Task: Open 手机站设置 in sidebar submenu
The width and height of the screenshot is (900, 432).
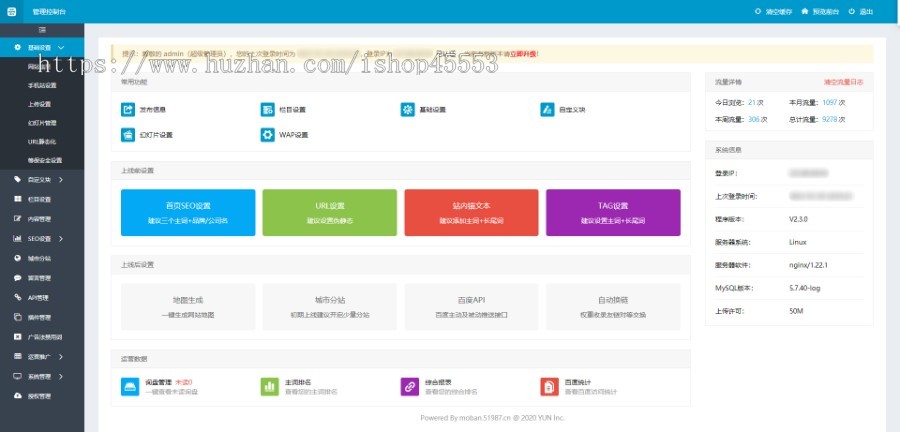Action: click(42, 85)
